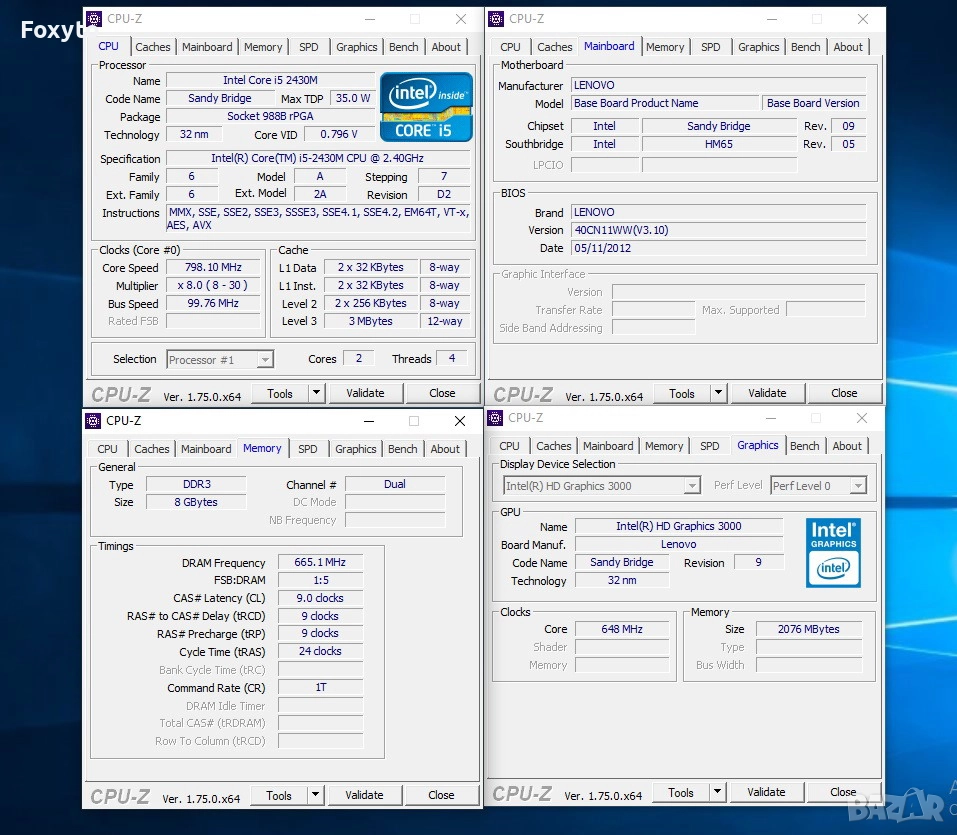Open the Perf Level 0 dropdown
Viewport: 957px width, 835px height.
tap(856, 486)
